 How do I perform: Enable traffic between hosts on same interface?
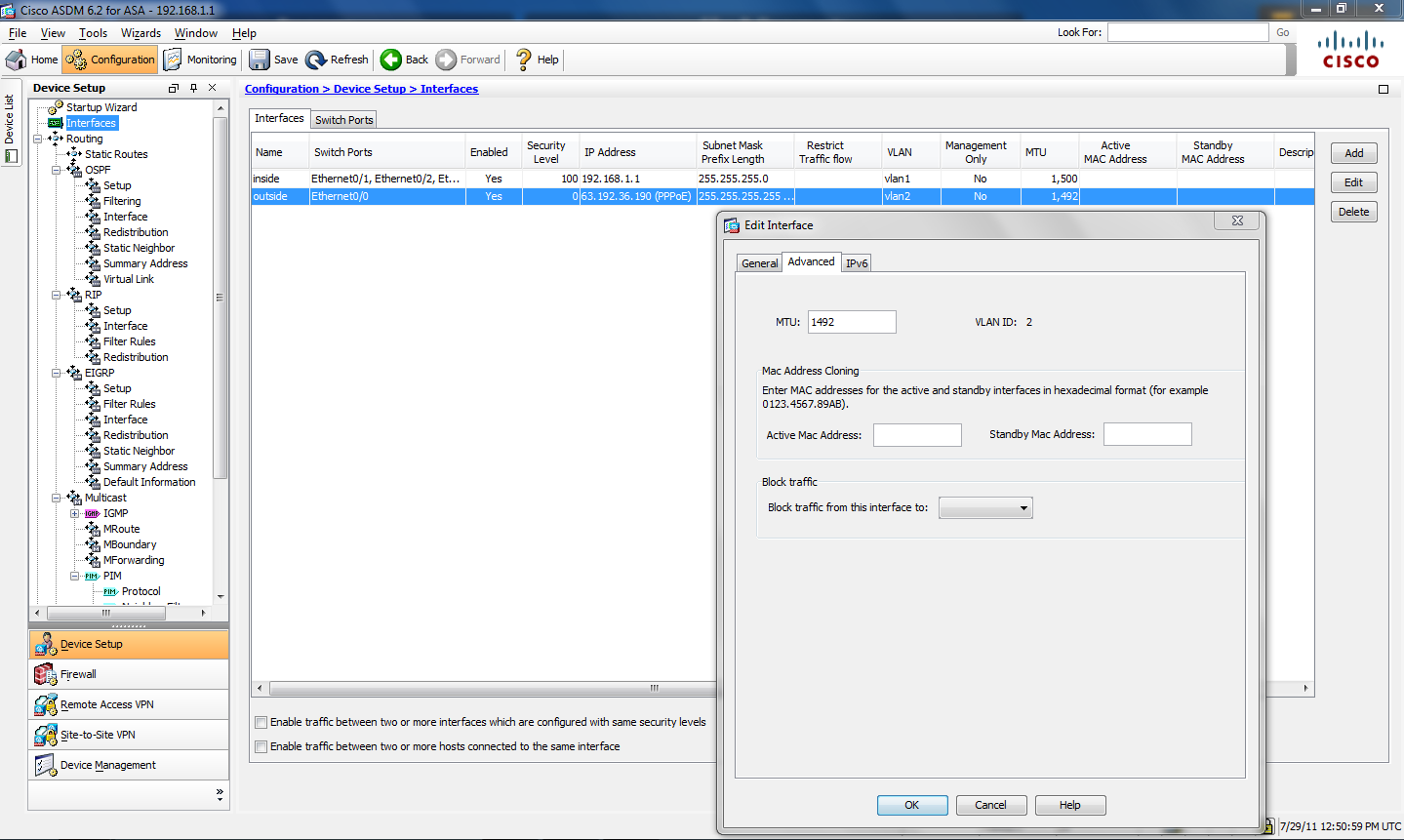pyautogui.click(x=261, y=747)
